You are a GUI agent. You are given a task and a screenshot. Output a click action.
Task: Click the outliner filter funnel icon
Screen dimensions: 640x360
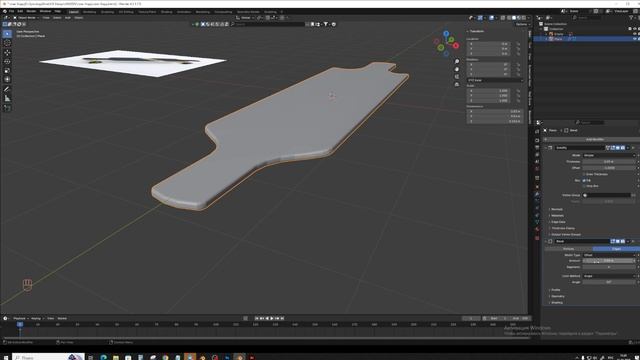coord(632,18)
